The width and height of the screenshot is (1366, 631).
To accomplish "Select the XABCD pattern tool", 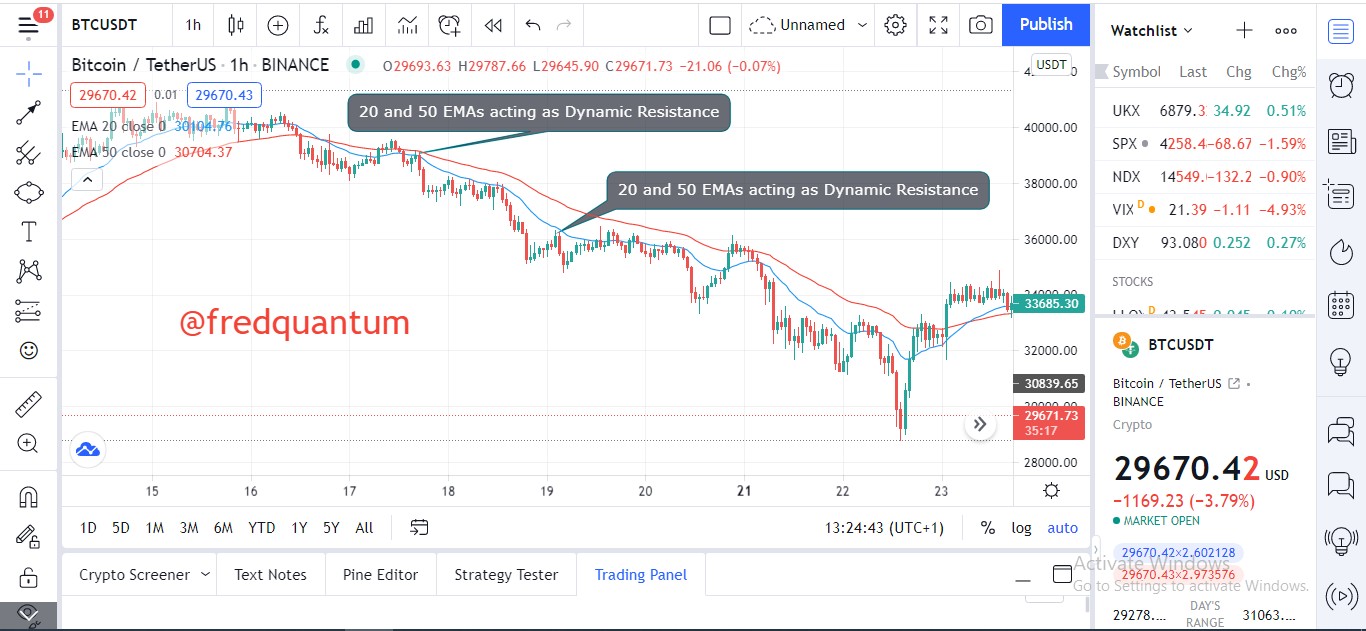I will [x=29, y=271].
